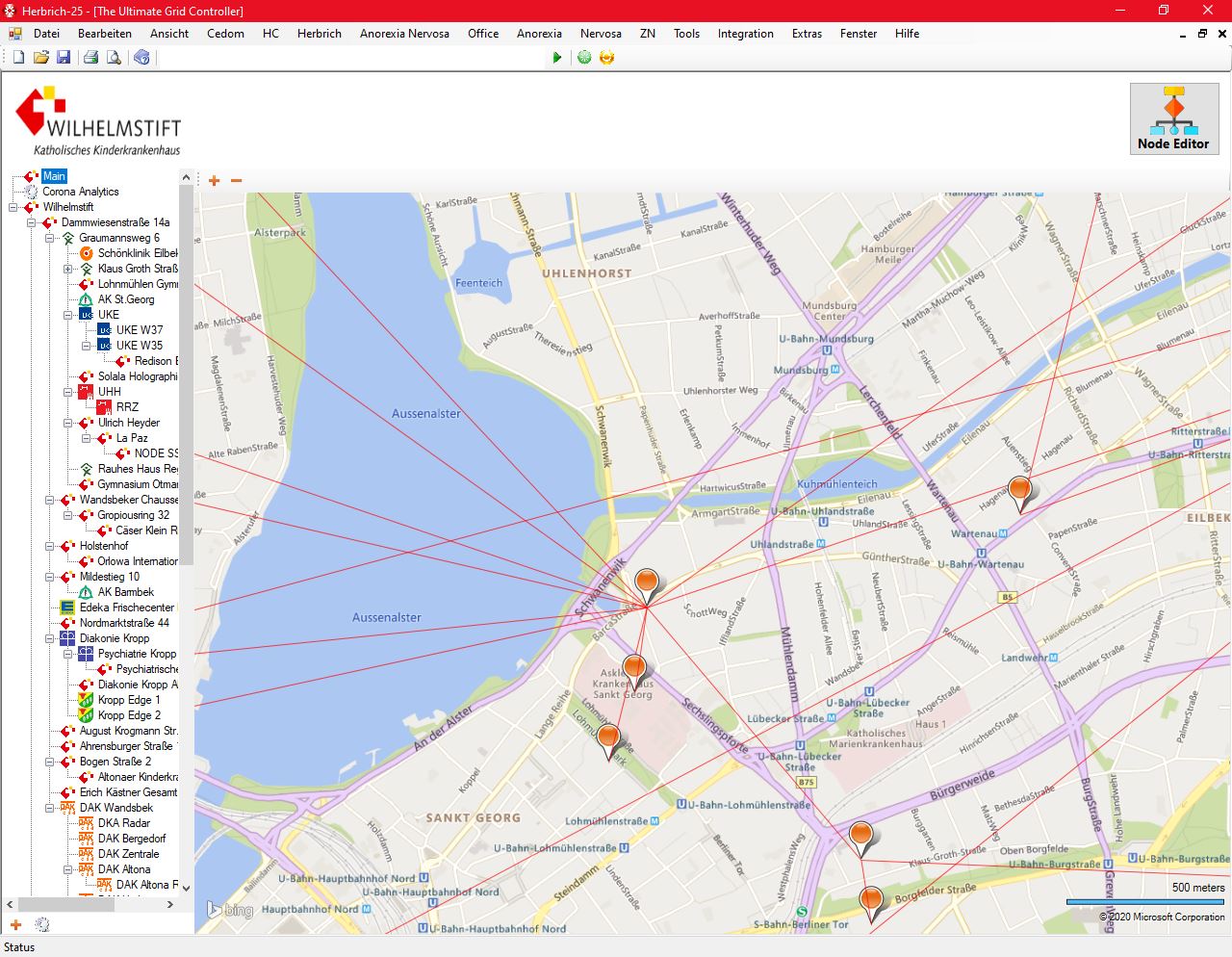1232x957 pixels.
Task: Open the Hilfe menu
Action: [x=907, y=33]
